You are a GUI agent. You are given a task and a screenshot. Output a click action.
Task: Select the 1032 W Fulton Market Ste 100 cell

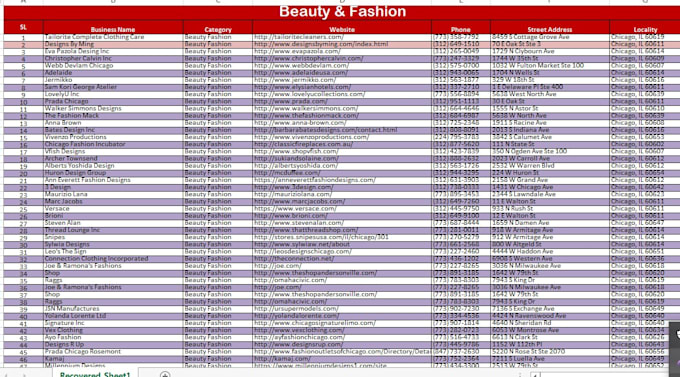point(549,66)
